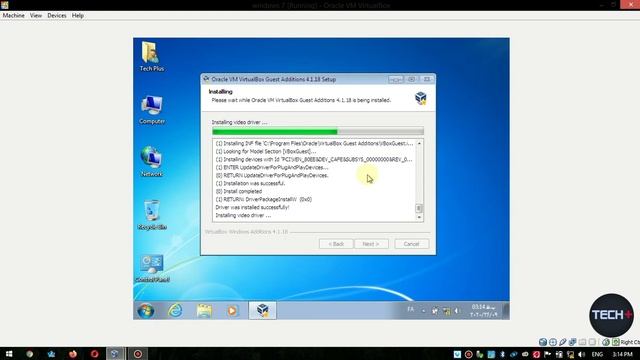
Task: Click the Next button in setup
Action: [x=371, y=244]
